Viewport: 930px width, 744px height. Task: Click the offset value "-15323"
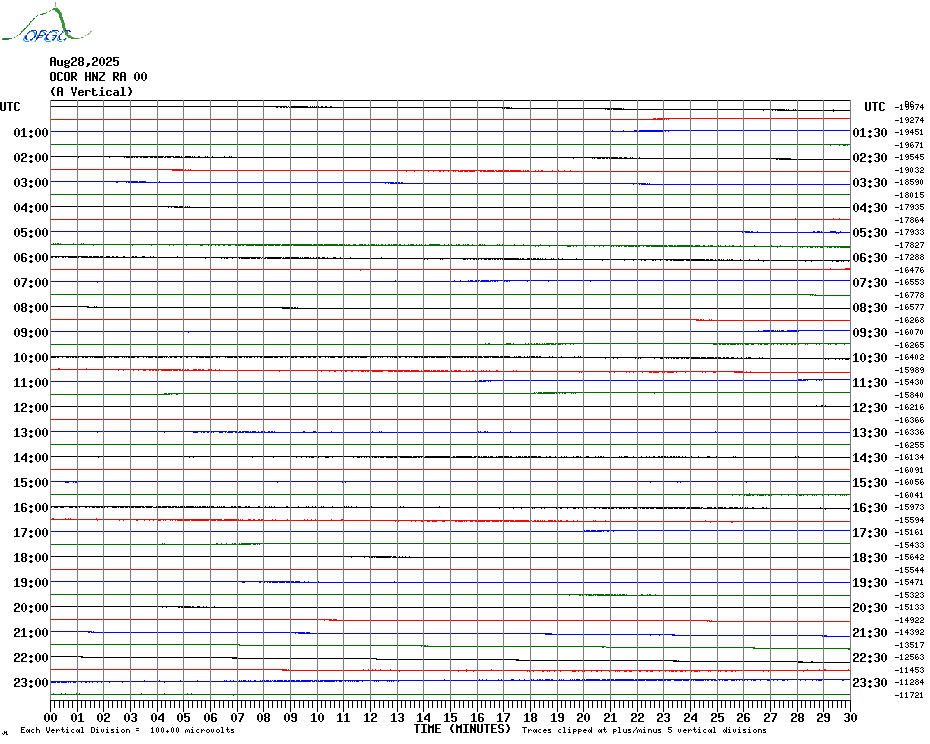pos(909,595)
